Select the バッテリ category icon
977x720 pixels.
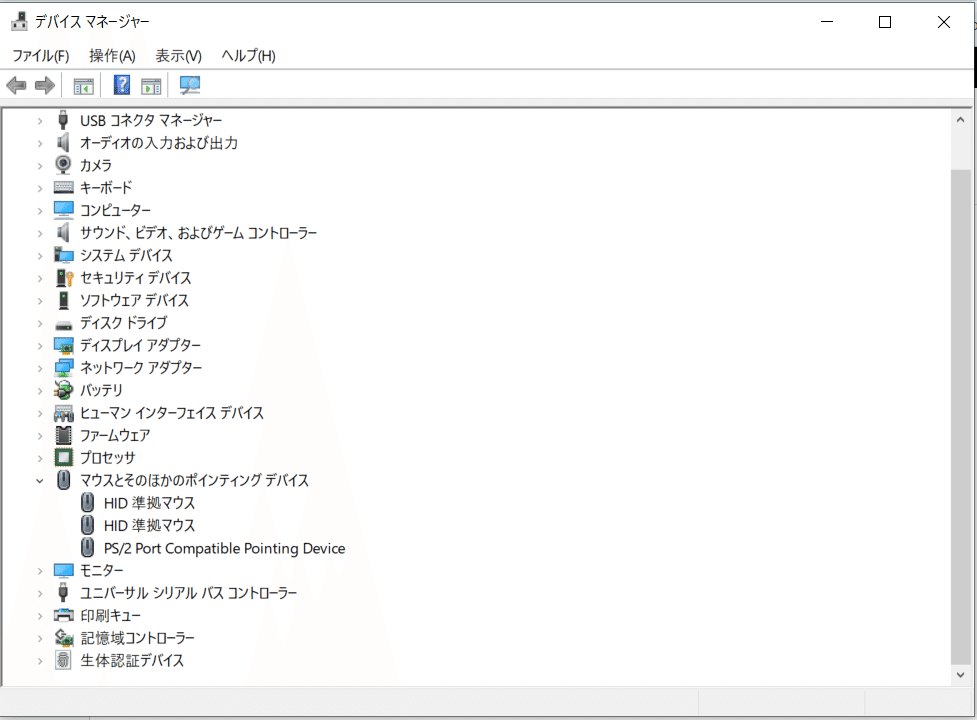[x=63, y=390]
